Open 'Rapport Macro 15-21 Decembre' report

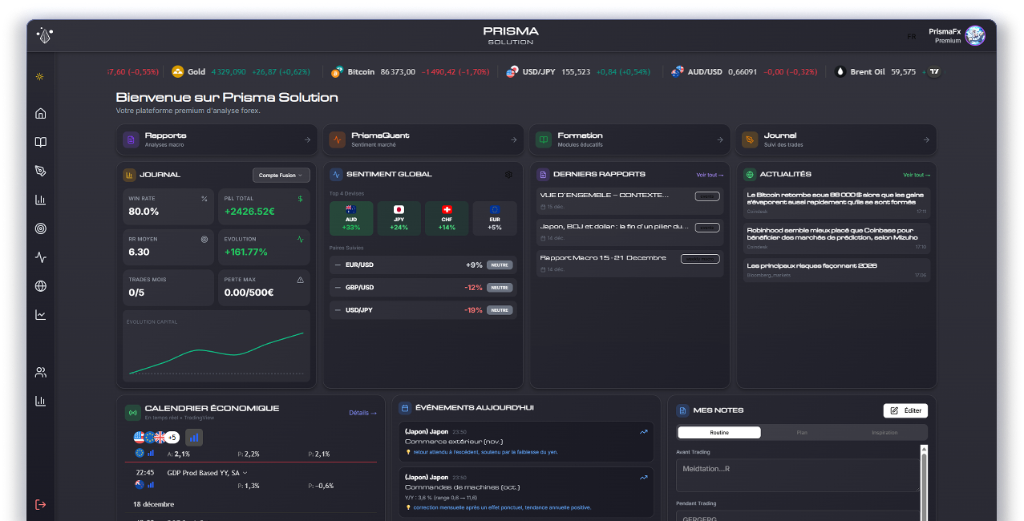[x=630, y=263]
